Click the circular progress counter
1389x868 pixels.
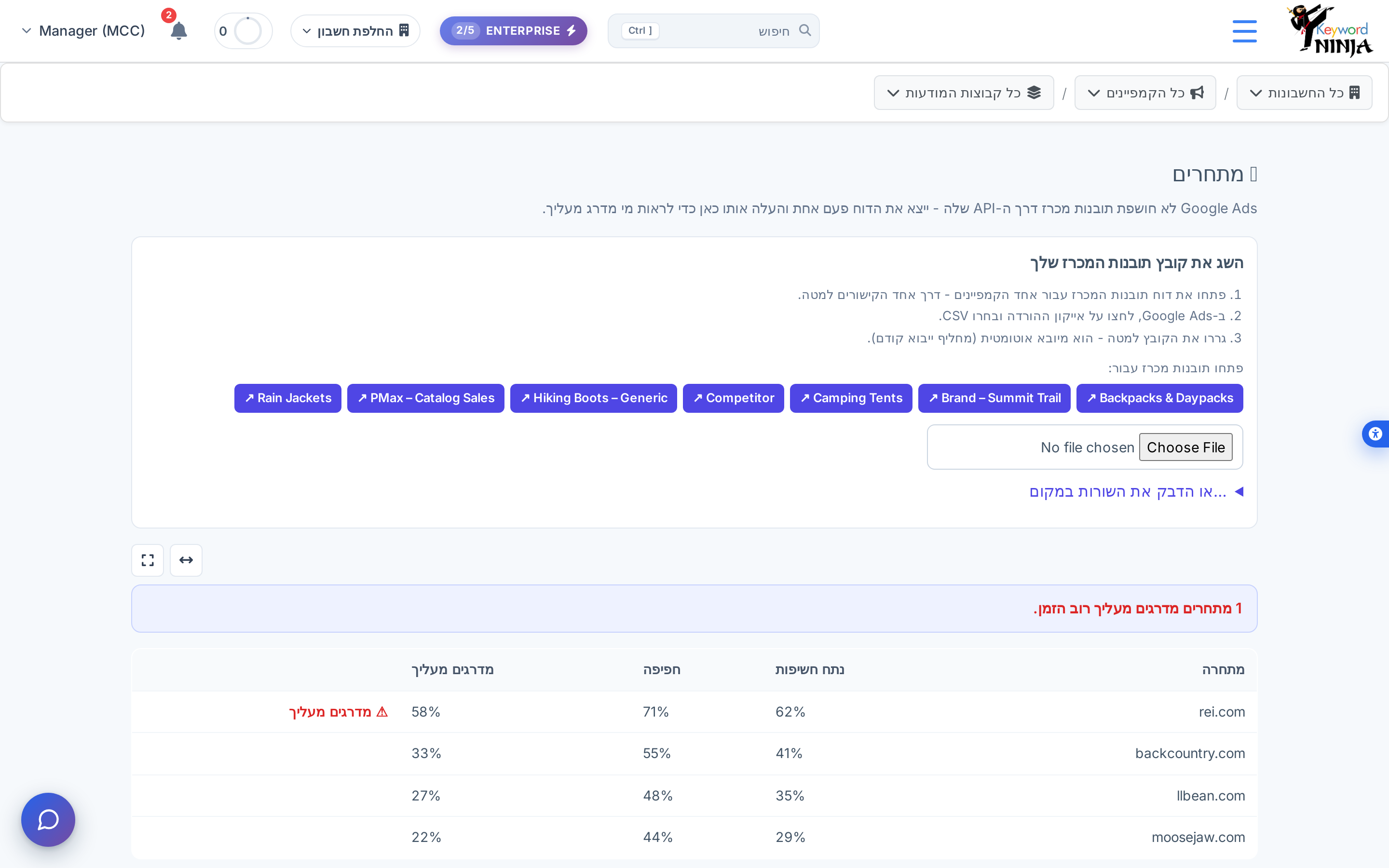tap(244, 31)
